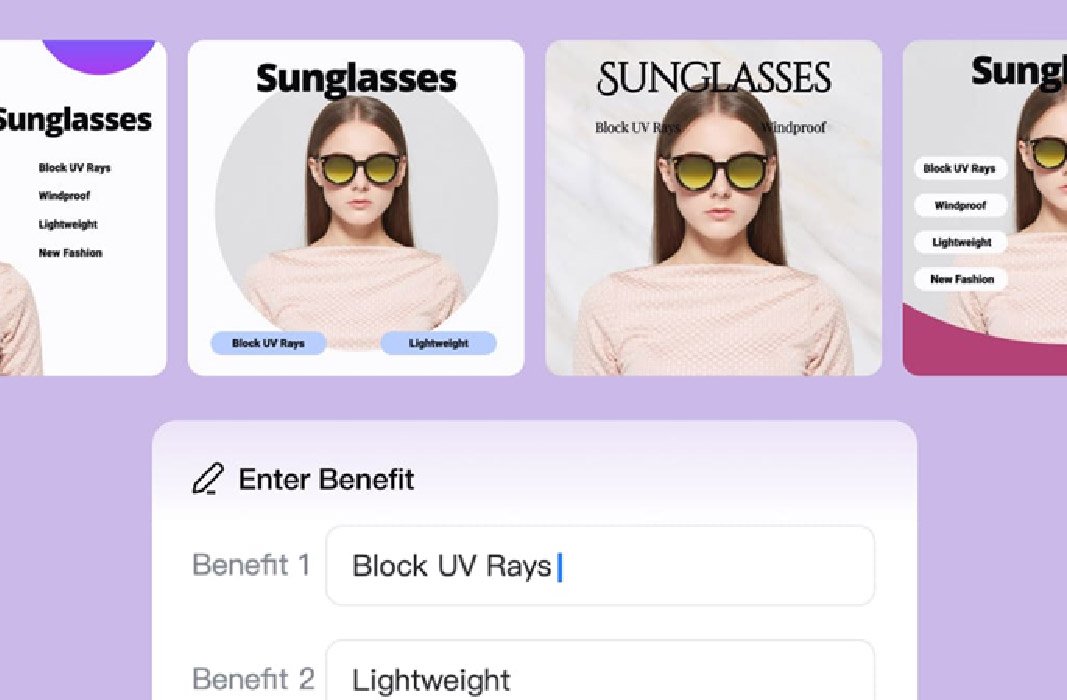Click the bold Sunglasses title above circular portrait
This screenshot has height=700, width=1067.
tap(356, 79)
